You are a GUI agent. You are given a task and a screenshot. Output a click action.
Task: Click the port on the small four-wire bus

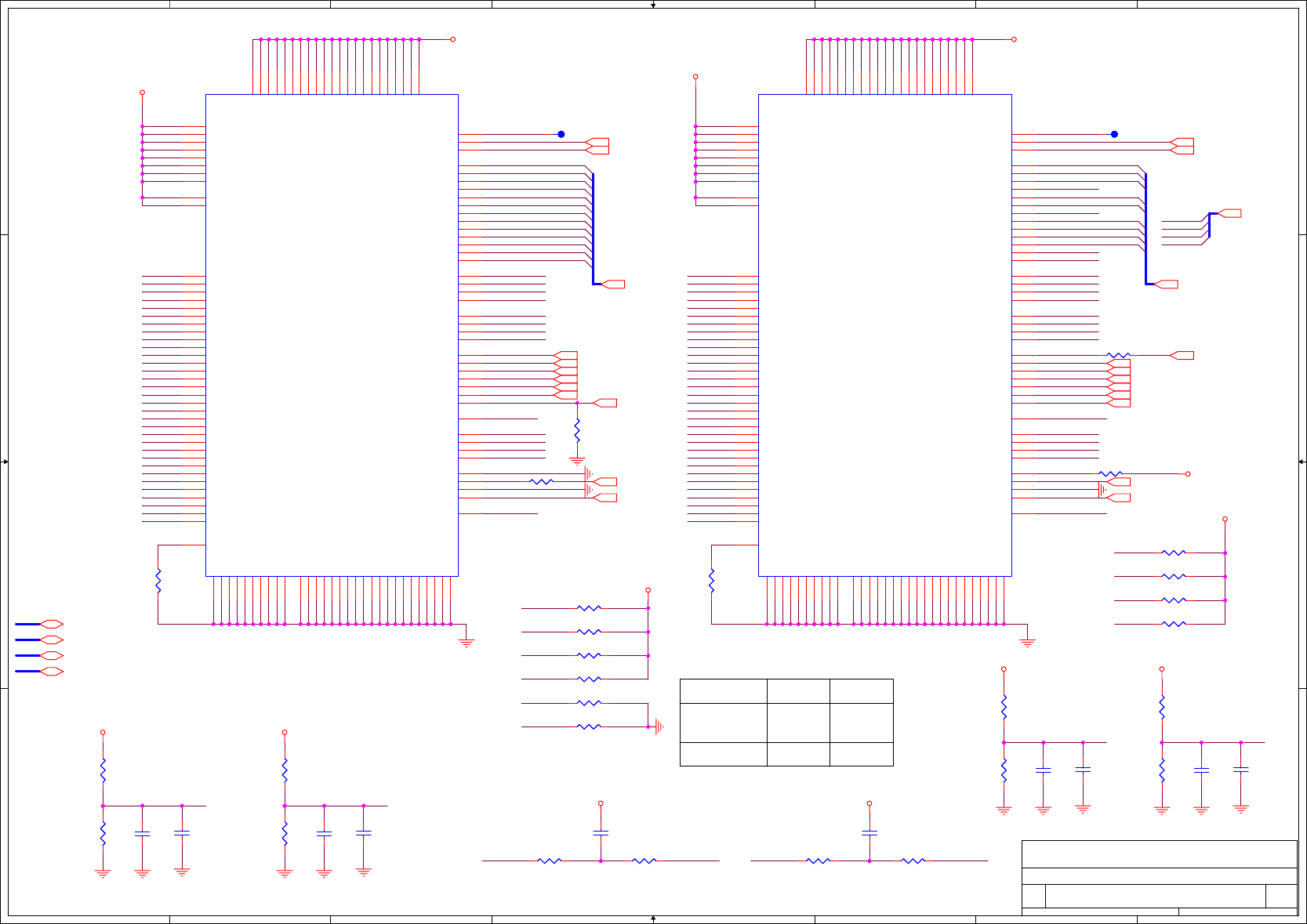1229,213
